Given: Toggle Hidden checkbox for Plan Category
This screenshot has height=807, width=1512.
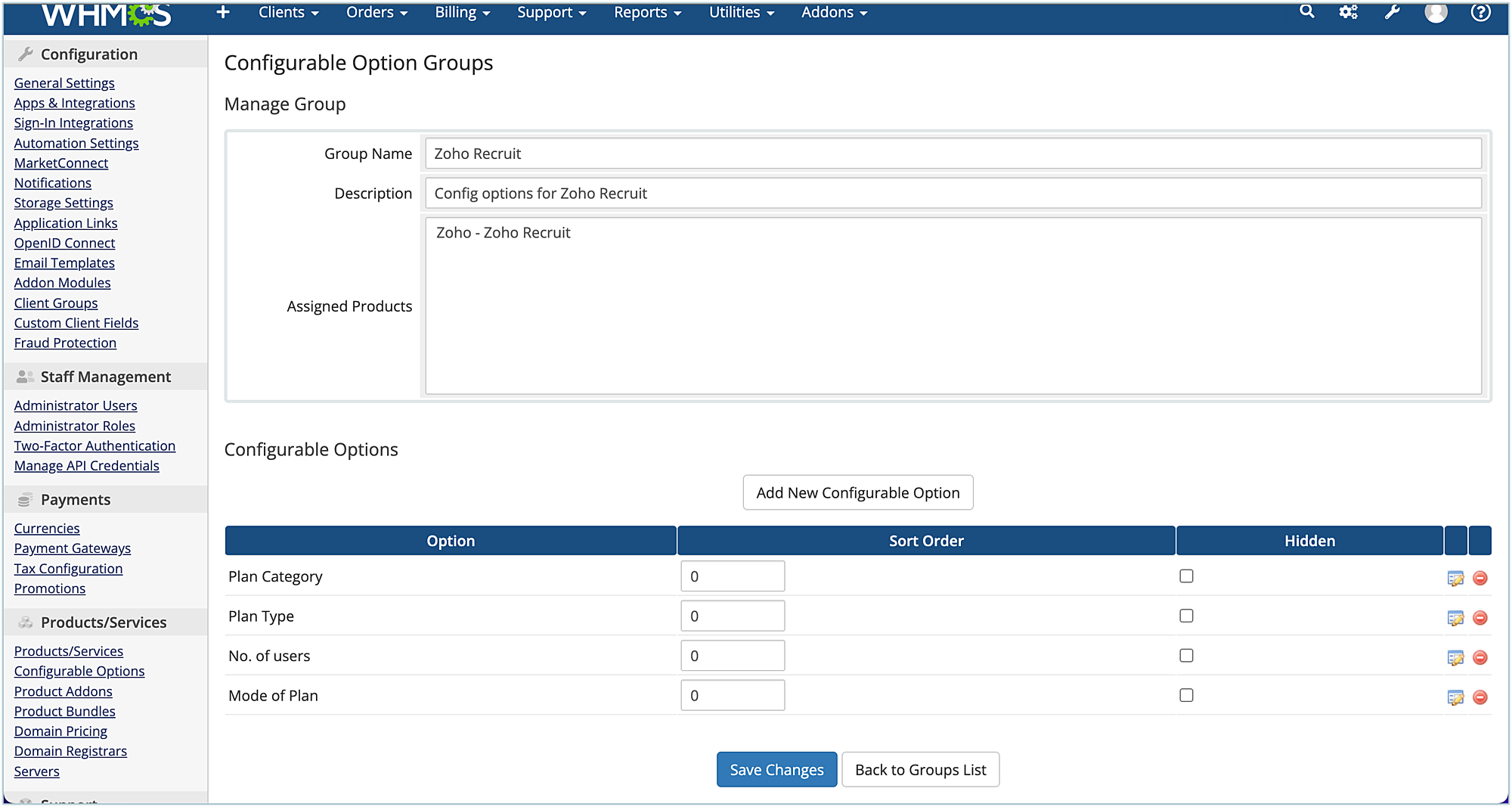Looking at the screenshot, I should tap(1186, 576).
